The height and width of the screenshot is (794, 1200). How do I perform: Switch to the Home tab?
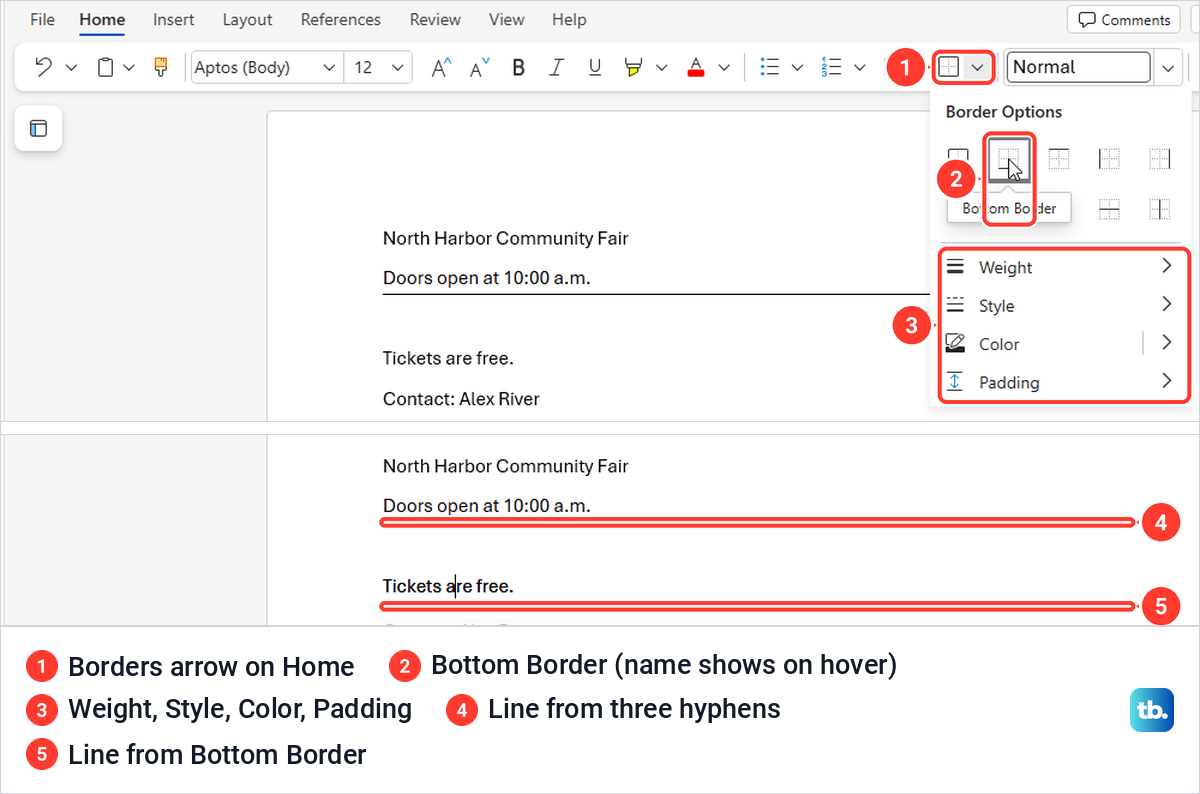point(102,19)
